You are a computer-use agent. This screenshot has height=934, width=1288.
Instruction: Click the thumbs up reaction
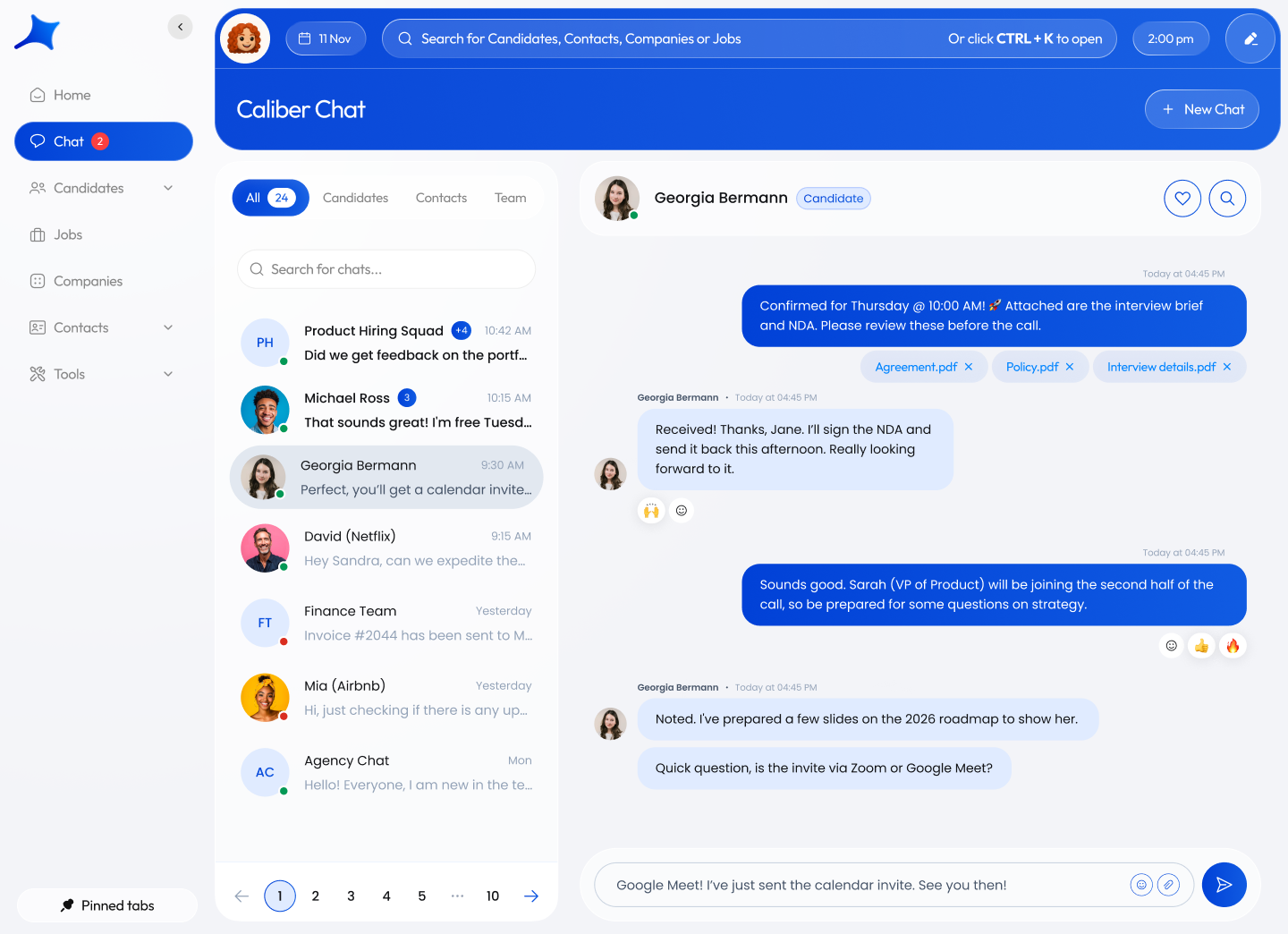[x=1201, y=646]
